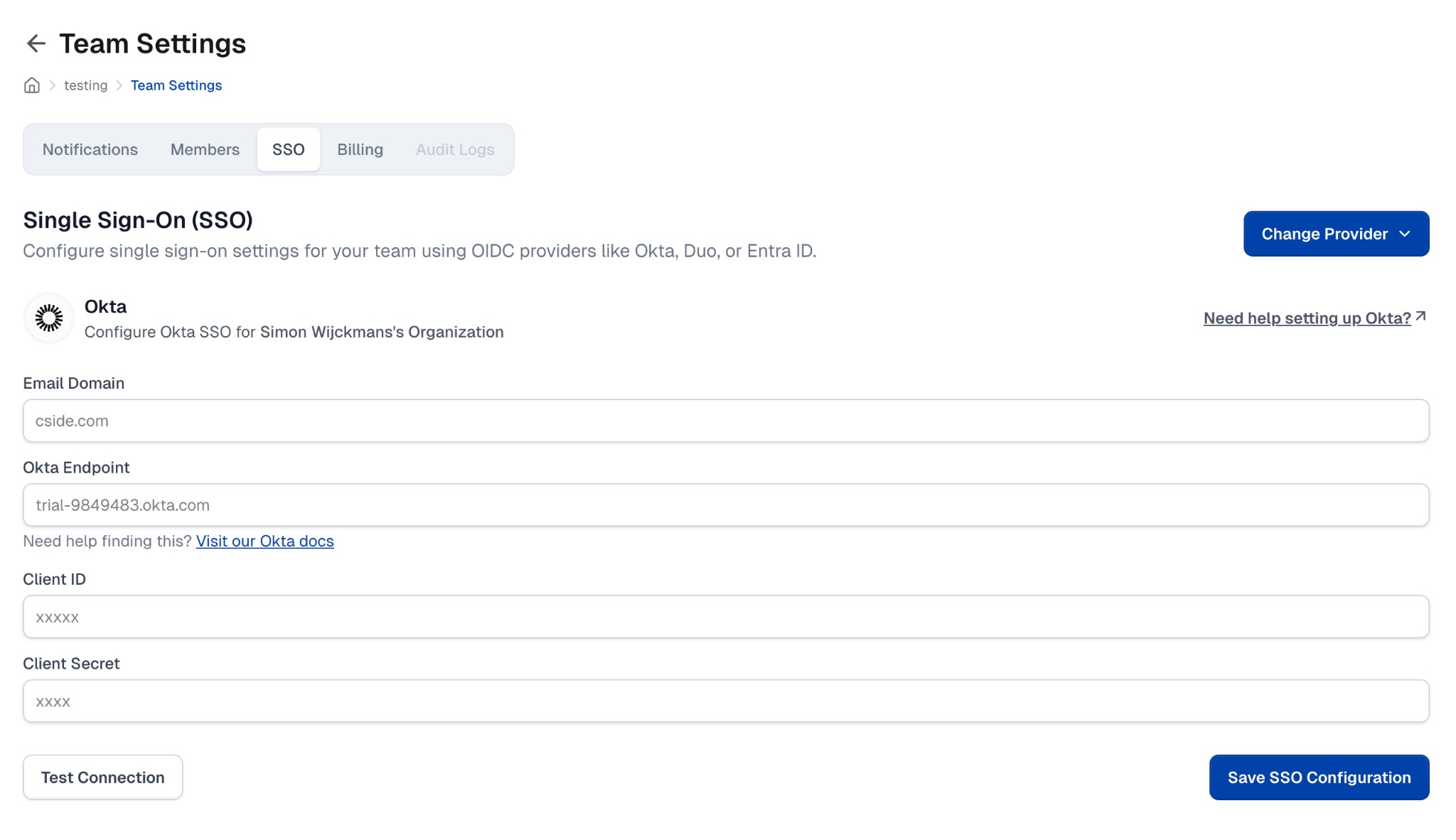This screenshot has height=840, width=1456.
Task: Click testing in the breadcrumb trail
Action: [x=85, y=85]
